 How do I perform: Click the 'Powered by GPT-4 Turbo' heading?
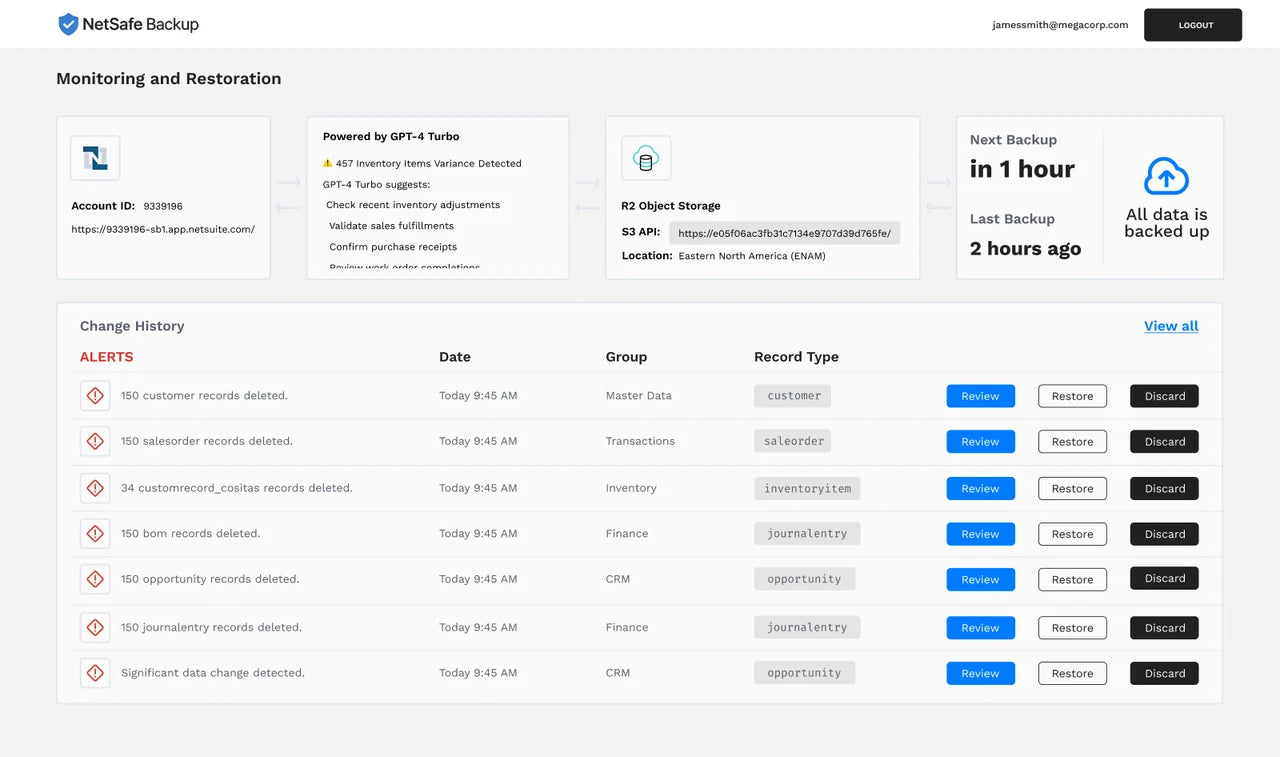[391, 136]
